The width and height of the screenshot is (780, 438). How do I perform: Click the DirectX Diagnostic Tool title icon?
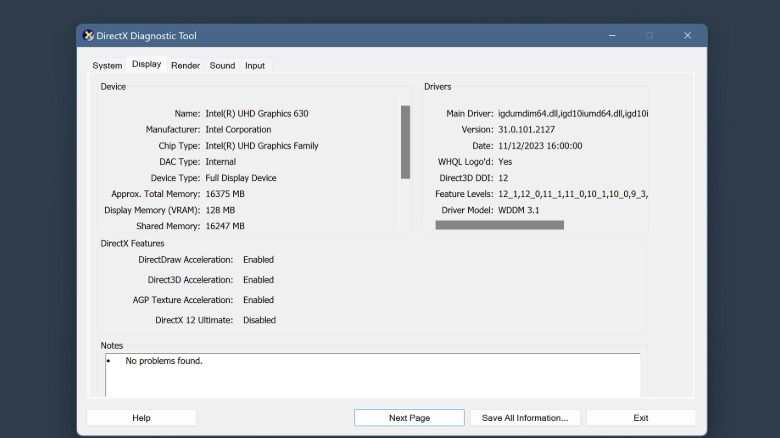tap(88, 36)
